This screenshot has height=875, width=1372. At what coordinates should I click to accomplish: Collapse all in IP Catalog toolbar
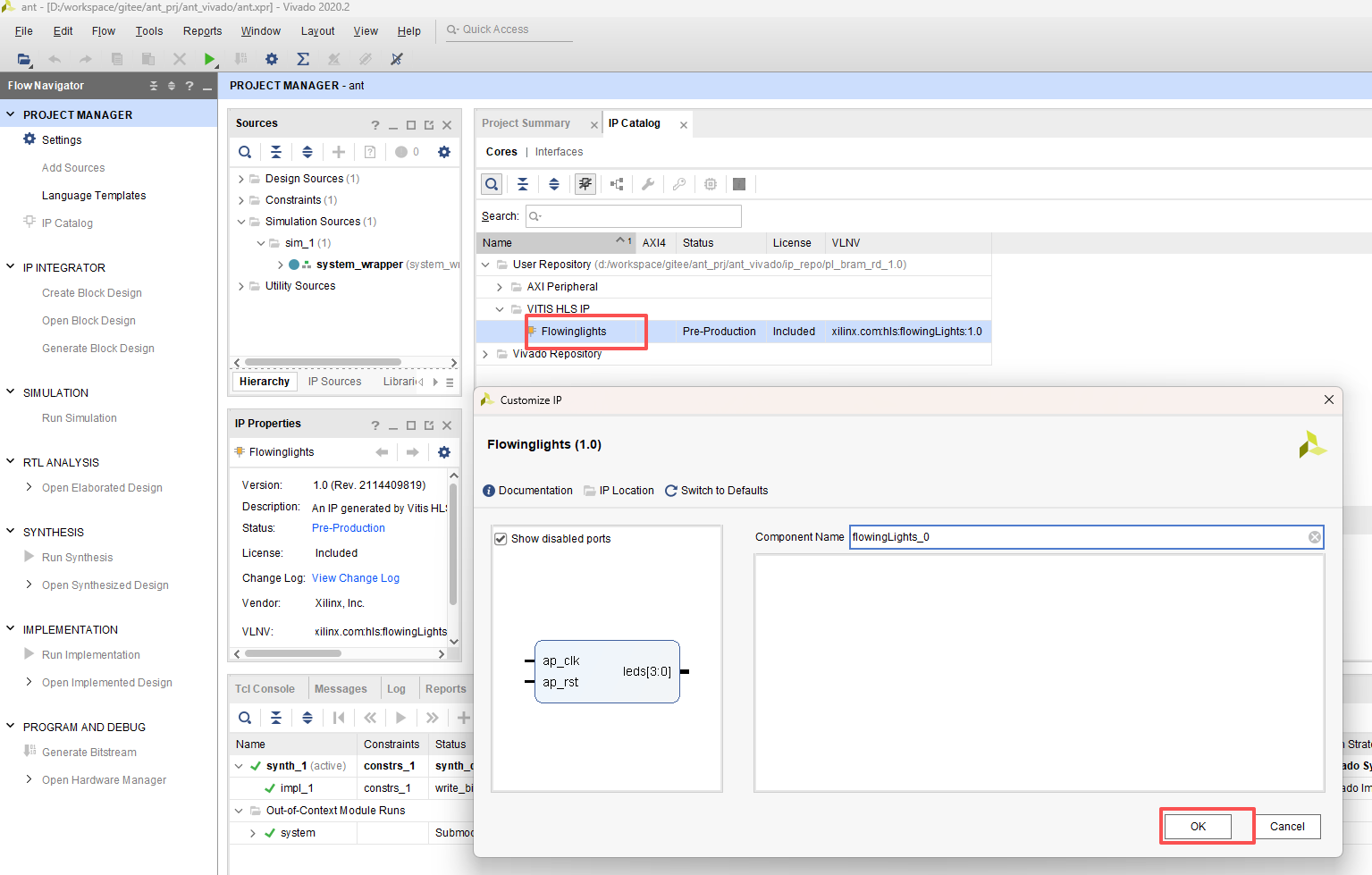[523, 184]
